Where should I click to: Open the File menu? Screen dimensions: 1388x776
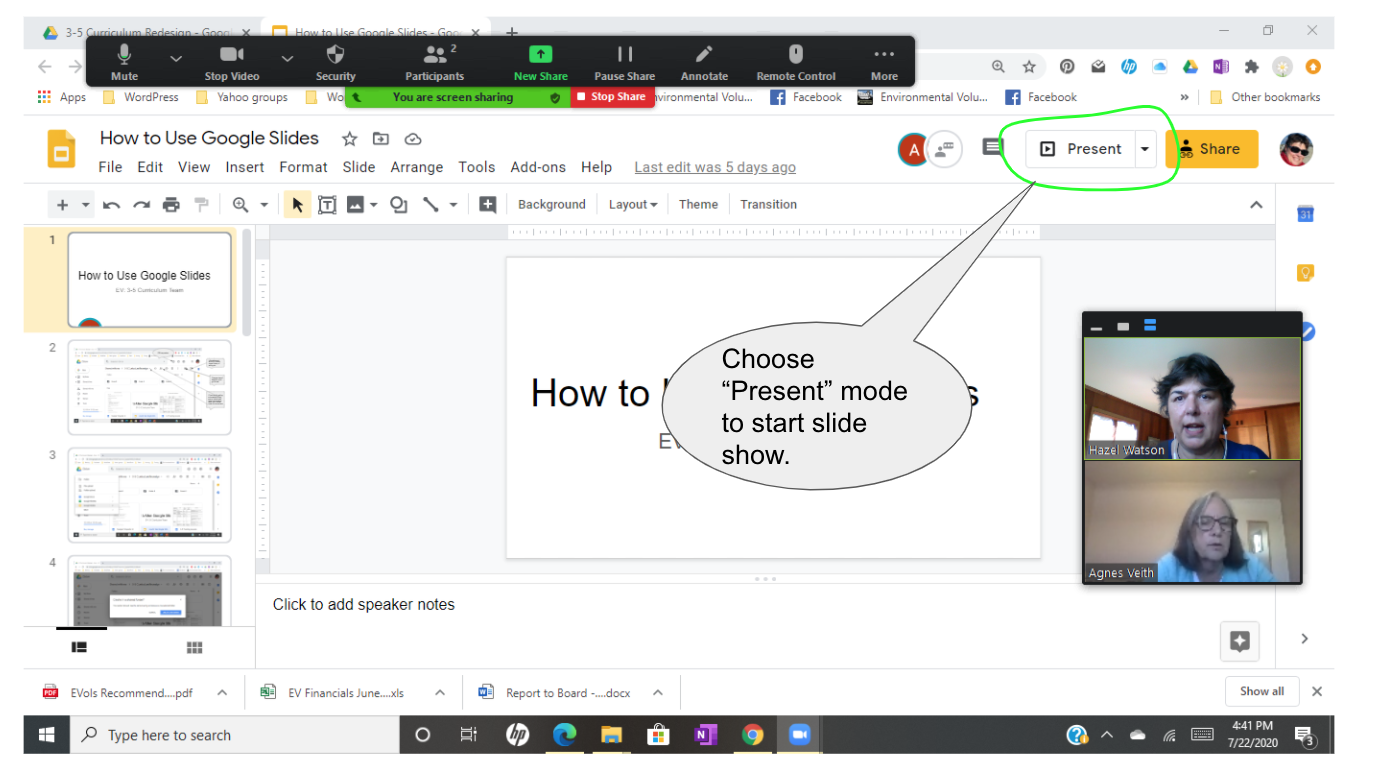tap(110, 167)
